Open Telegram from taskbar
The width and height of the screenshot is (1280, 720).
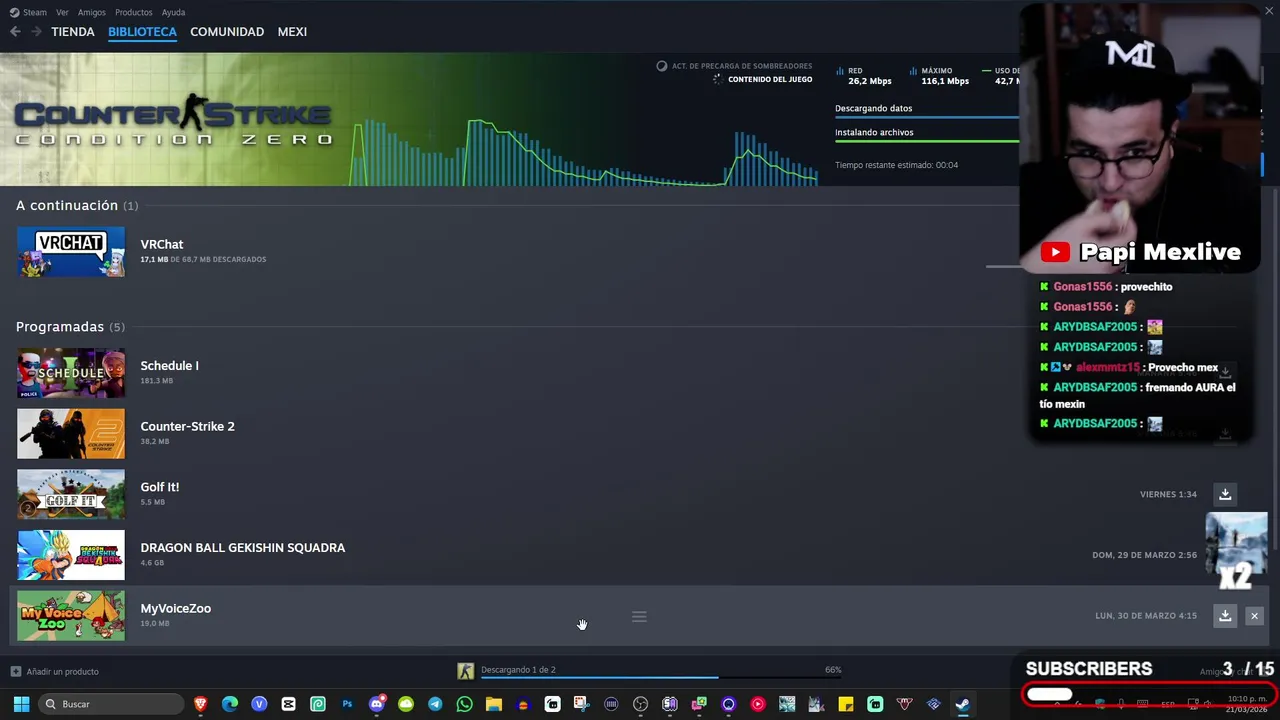435,704
